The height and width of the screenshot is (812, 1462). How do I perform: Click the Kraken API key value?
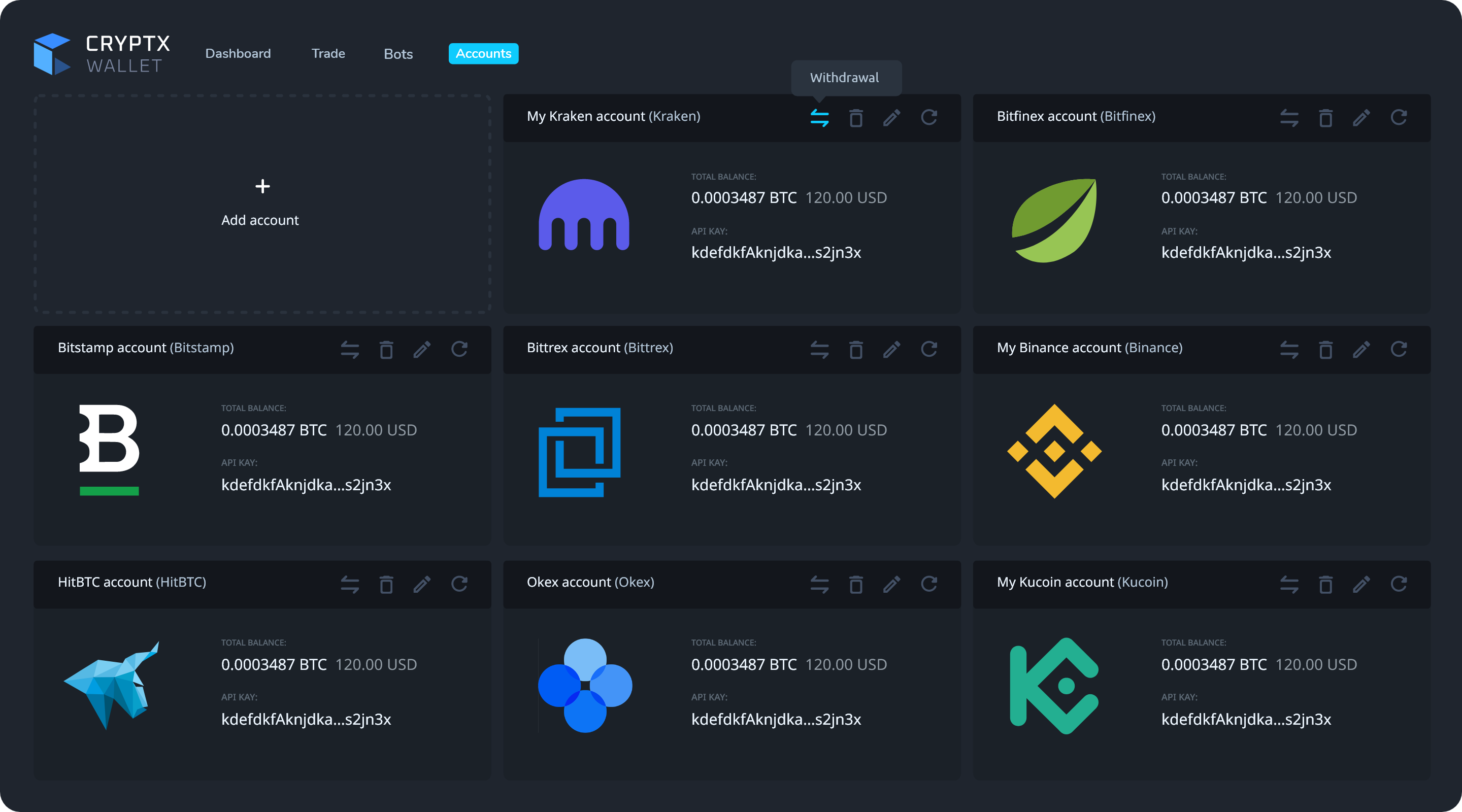click(776, 252)
